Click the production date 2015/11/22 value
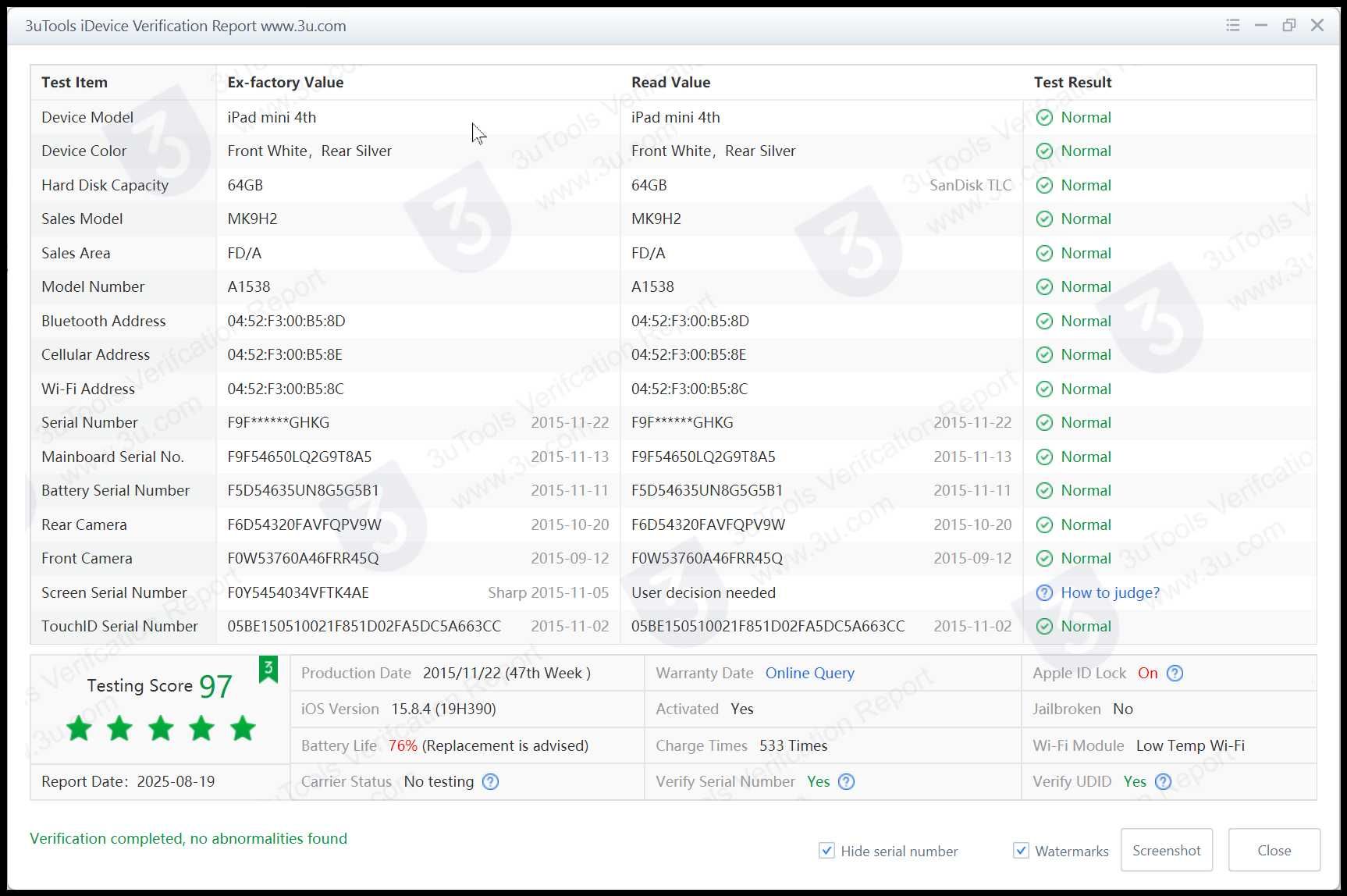 coord(506,673)
